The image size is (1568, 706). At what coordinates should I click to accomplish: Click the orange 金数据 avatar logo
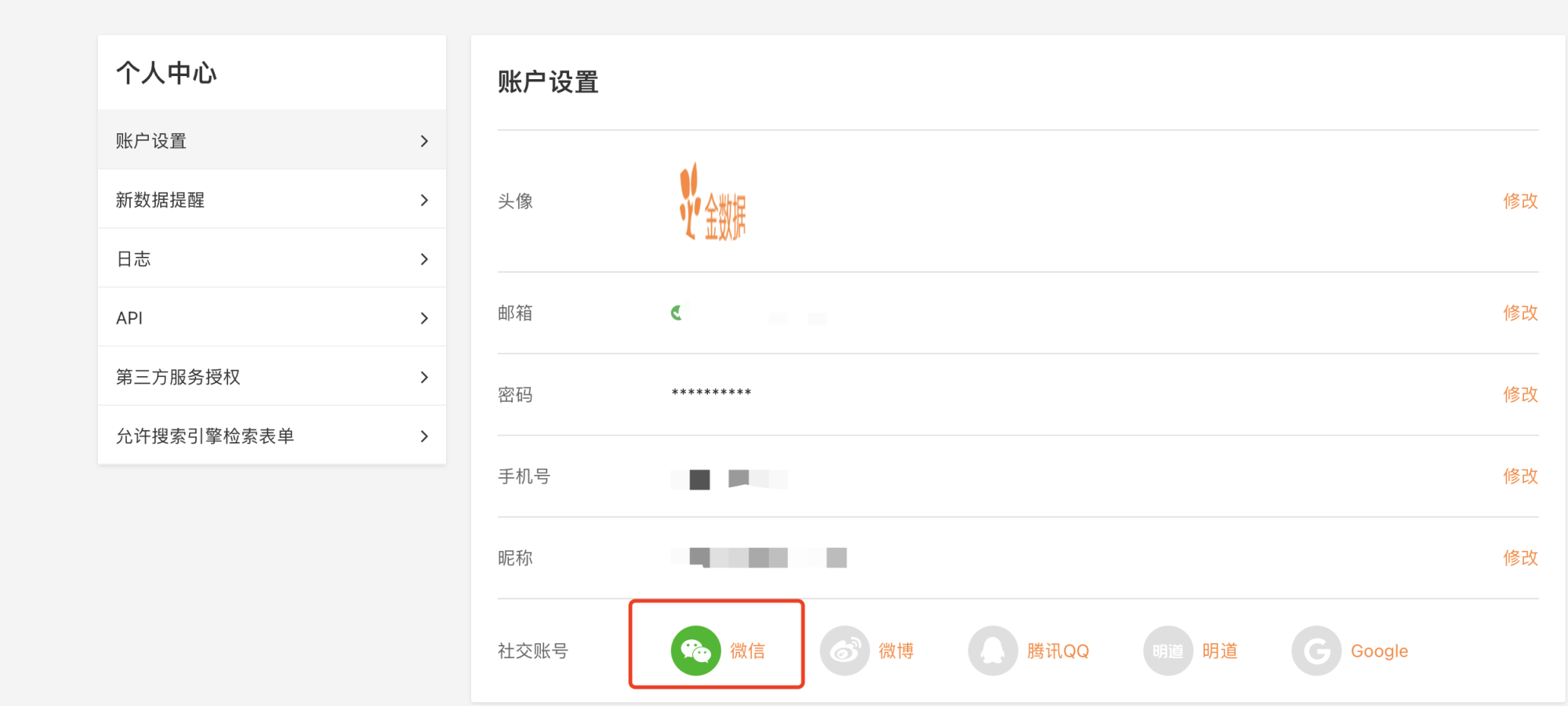712,201
